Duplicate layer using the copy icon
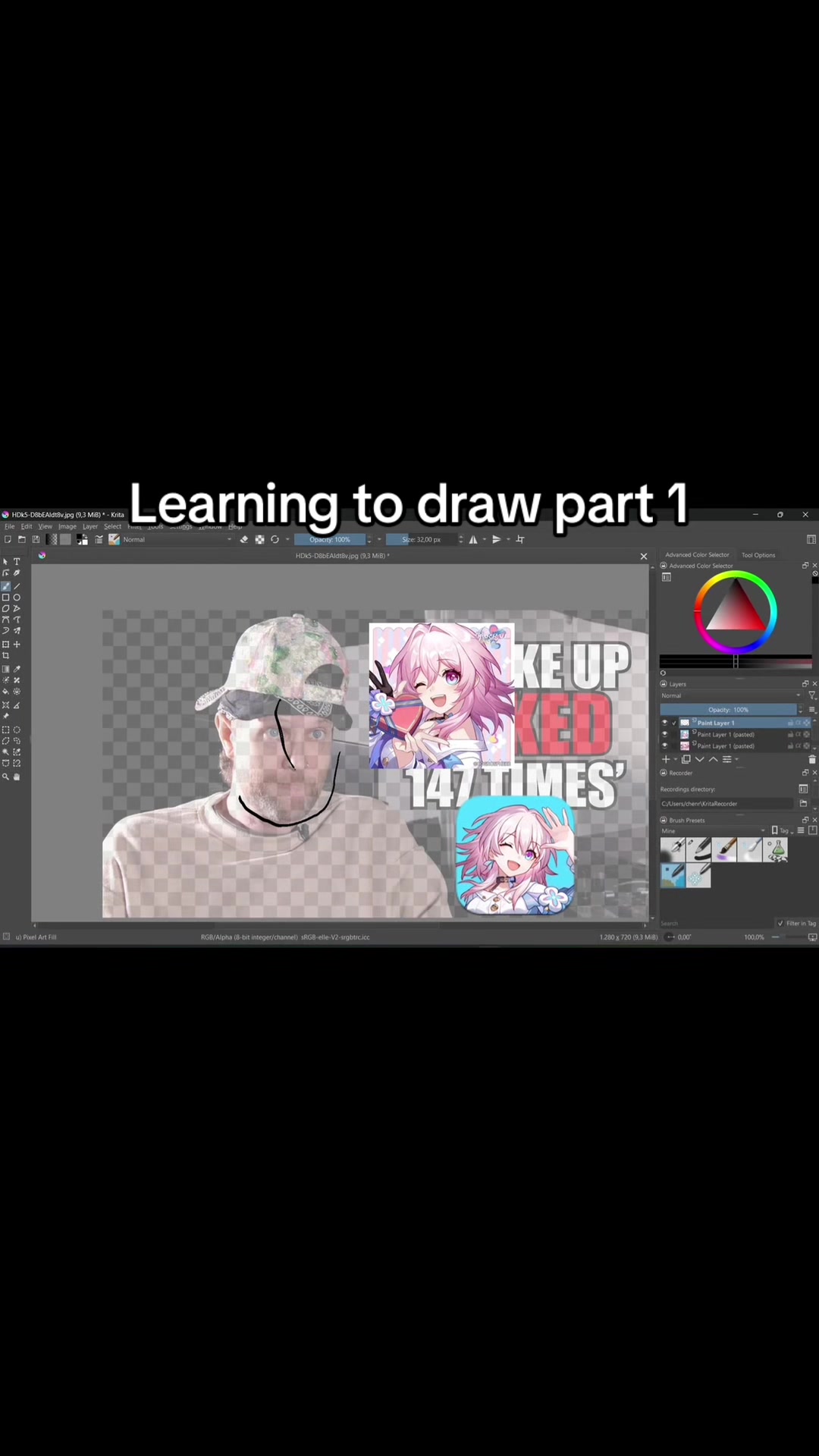 coord(686,759)
